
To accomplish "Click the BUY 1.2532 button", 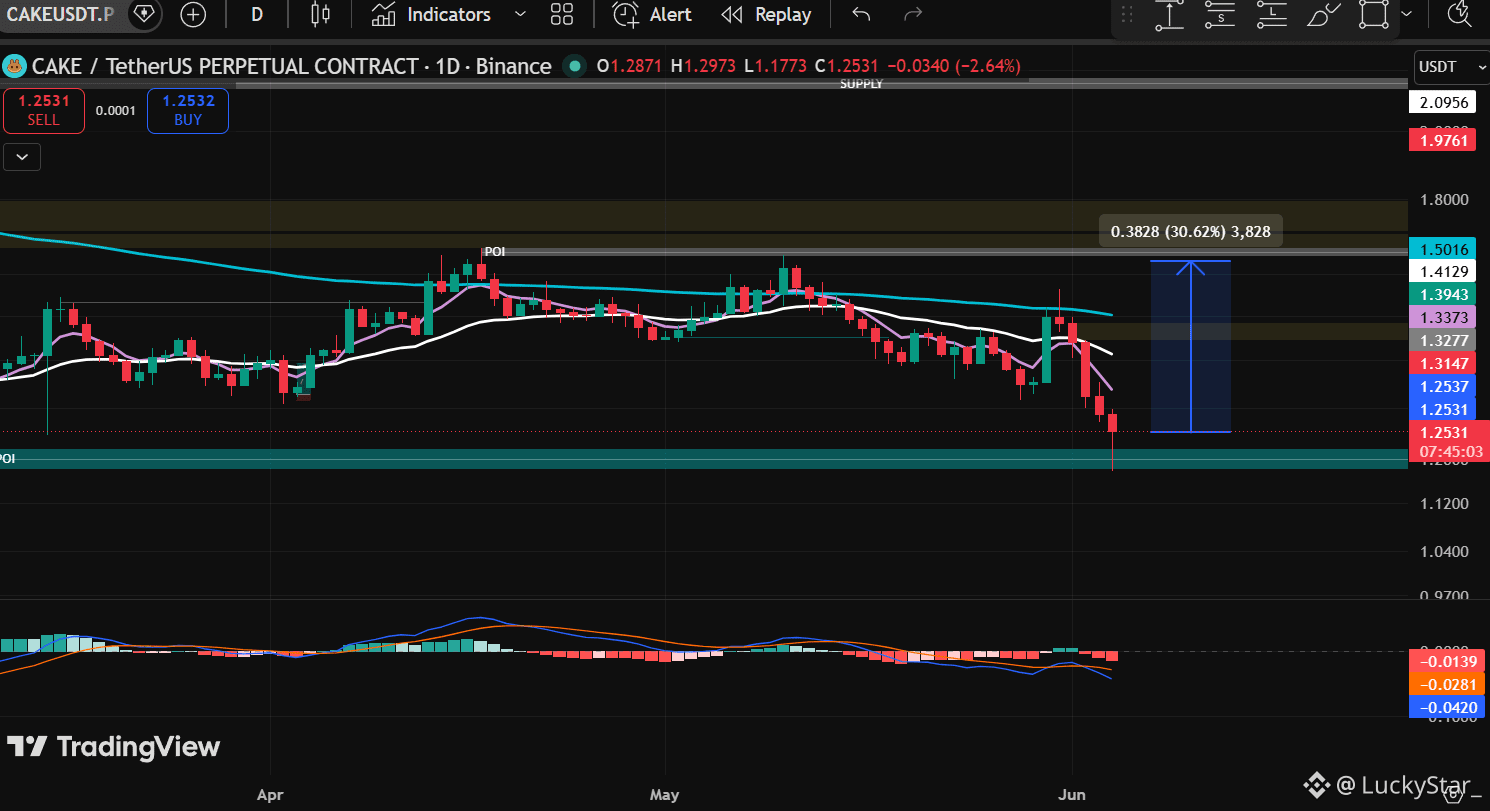I will [x=188, y=111].
